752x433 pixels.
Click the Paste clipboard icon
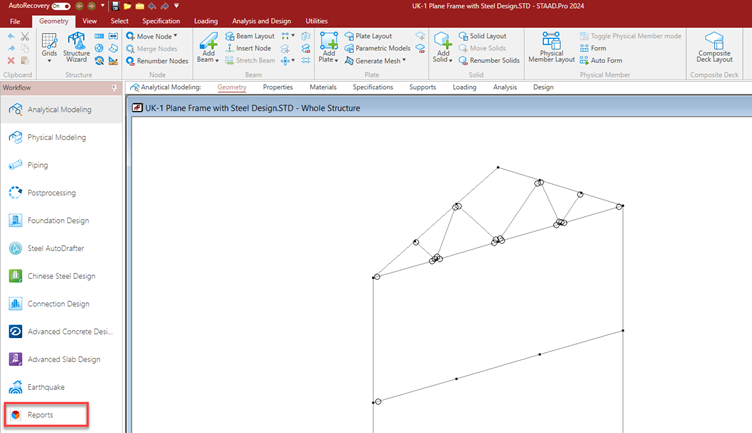[25, 60]
